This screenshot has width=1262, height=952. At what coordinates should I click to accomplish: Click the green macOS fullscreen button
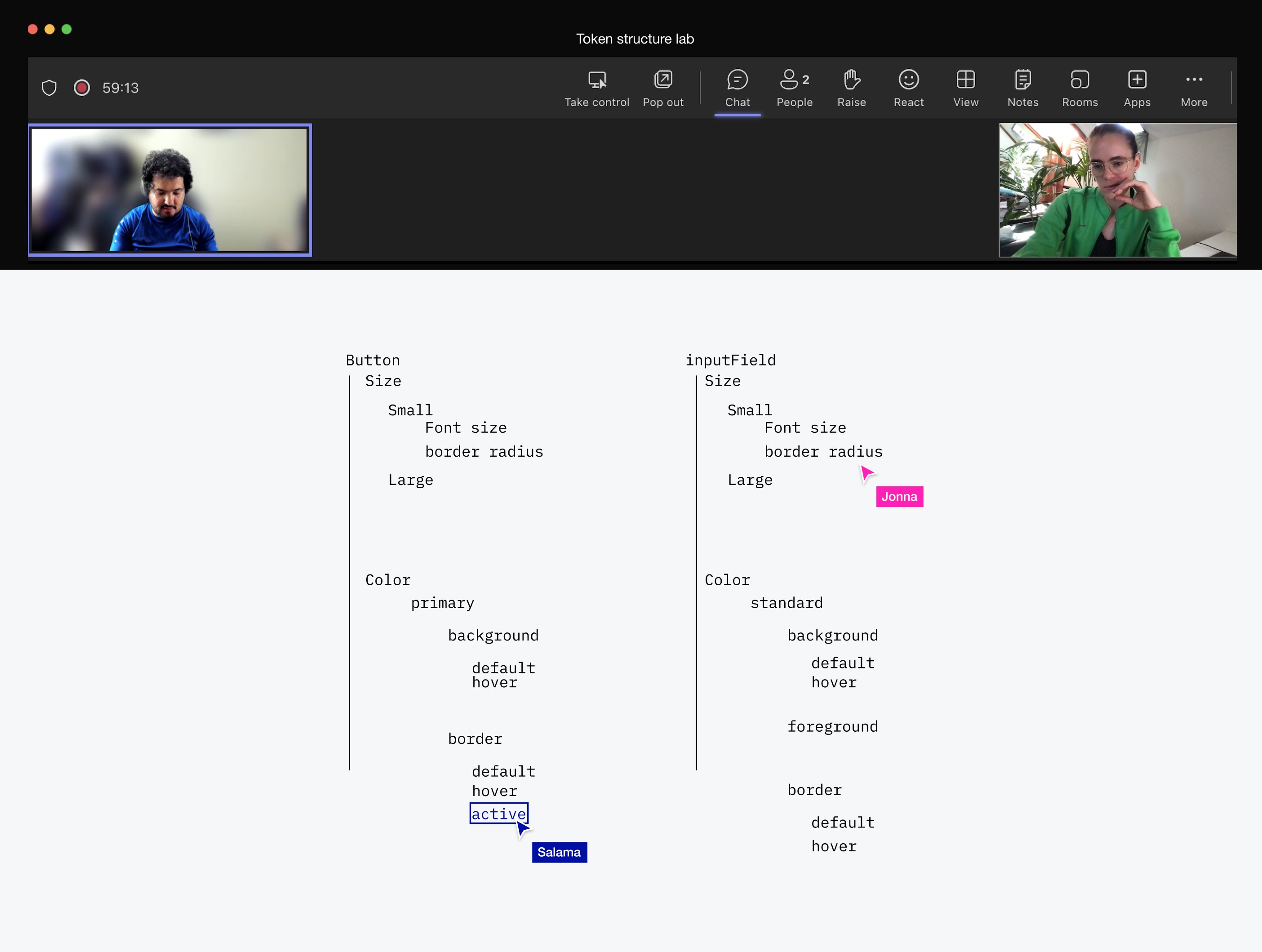[67, 29]
